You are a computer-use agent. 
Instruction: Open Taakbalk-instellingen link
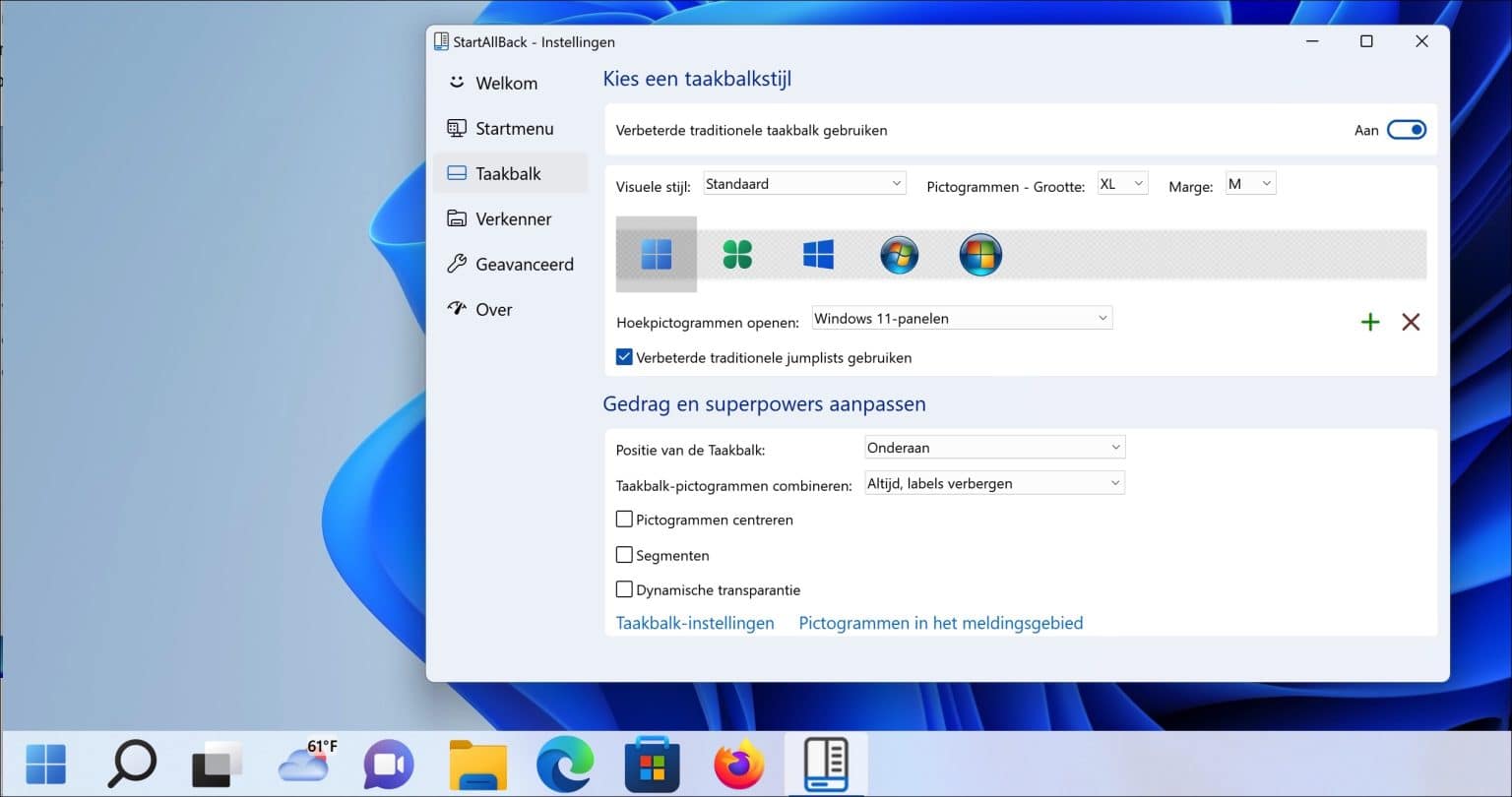(x=694, y=623)
